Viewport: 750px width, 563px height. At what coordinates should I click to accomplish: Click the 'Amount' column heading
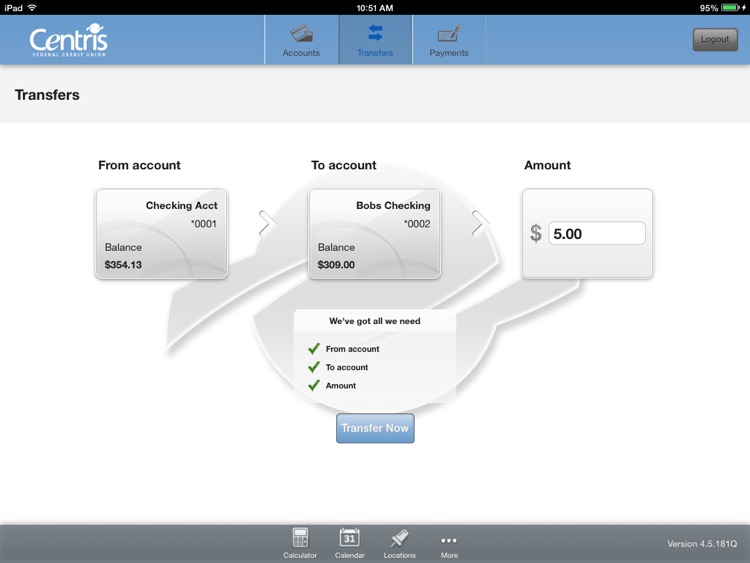(548, 165)
